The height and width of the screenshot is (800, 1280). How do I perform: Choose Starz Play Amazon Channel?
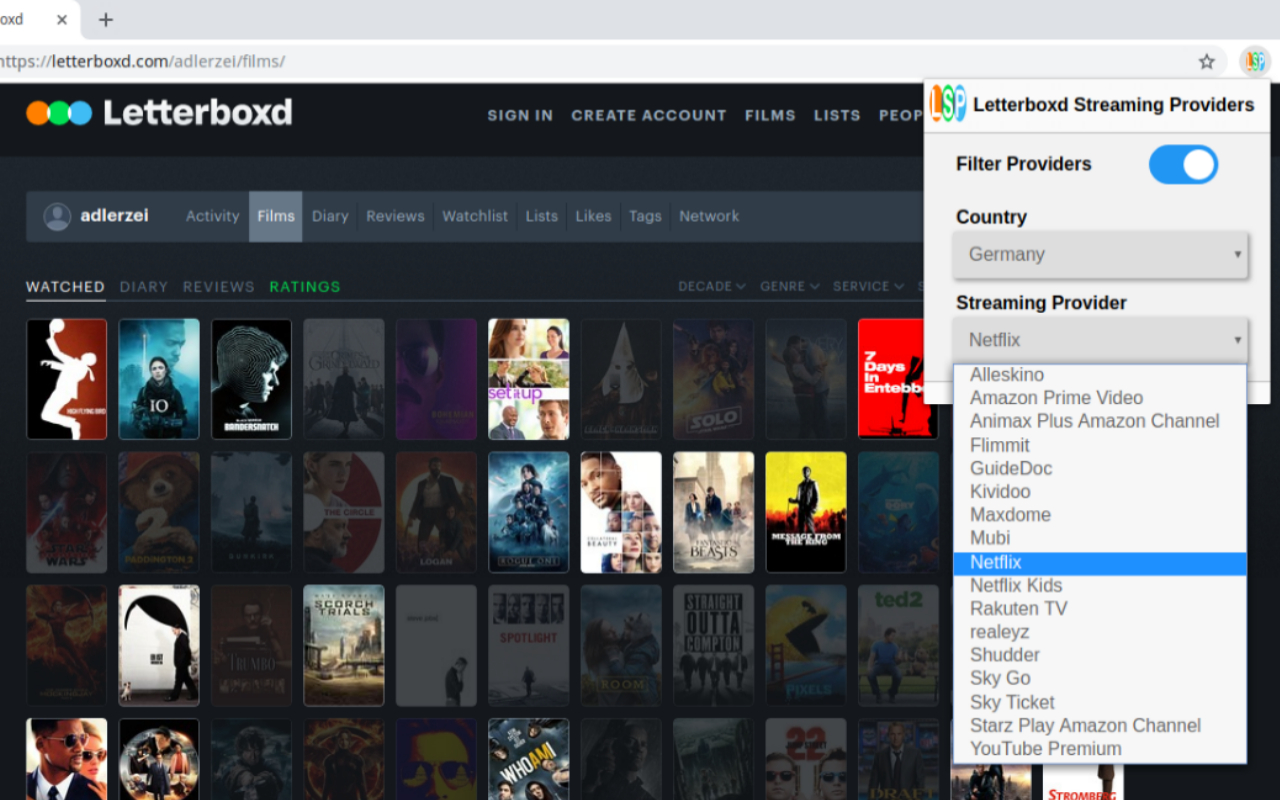[1100, 725]
